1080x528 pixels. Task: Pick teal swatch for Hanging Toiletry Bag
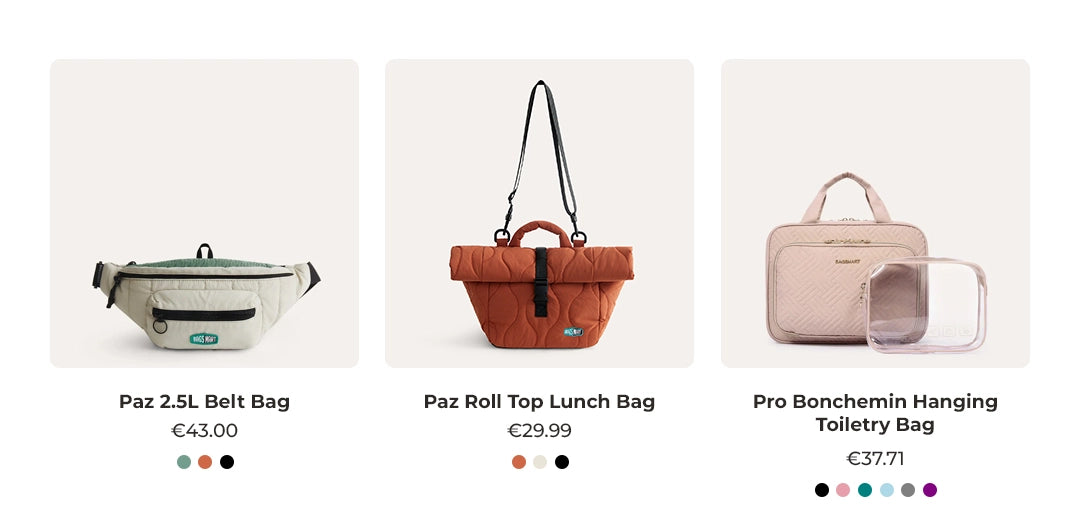pos(865,490)
